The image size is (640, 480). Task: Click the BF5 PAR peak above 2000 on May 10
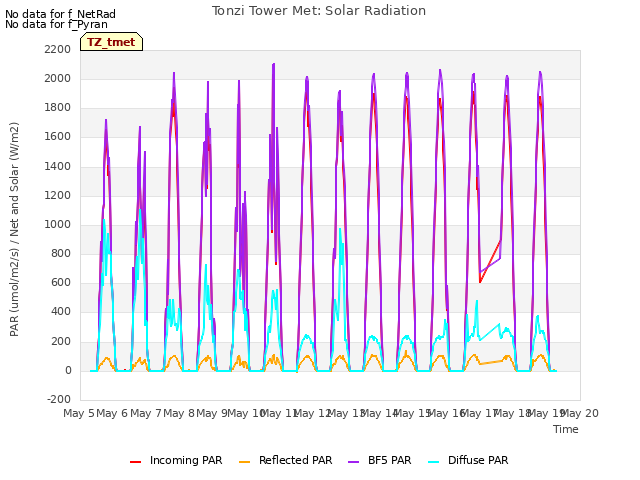[x=273, y=64]
